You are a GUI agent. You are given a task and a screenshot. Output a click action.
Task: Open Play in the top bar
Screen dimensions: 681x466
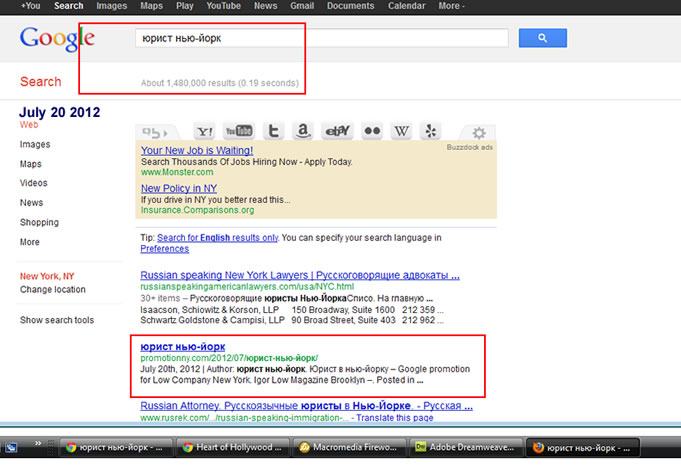185,6
